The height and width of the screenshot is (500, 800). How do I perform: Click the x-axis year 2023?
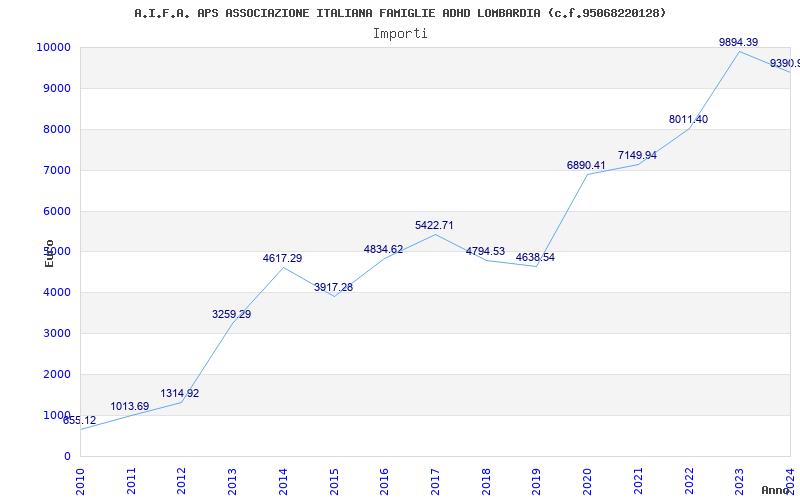click(740, 481)
